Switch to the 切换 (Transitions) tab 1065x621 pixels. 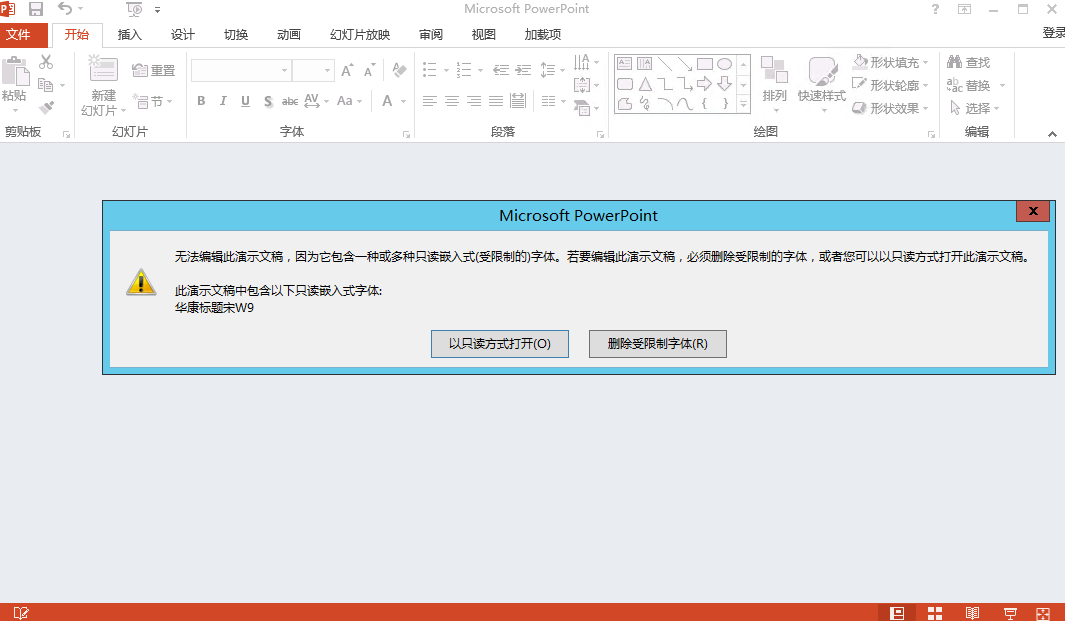pyautogui.click(x=236, y=35)
